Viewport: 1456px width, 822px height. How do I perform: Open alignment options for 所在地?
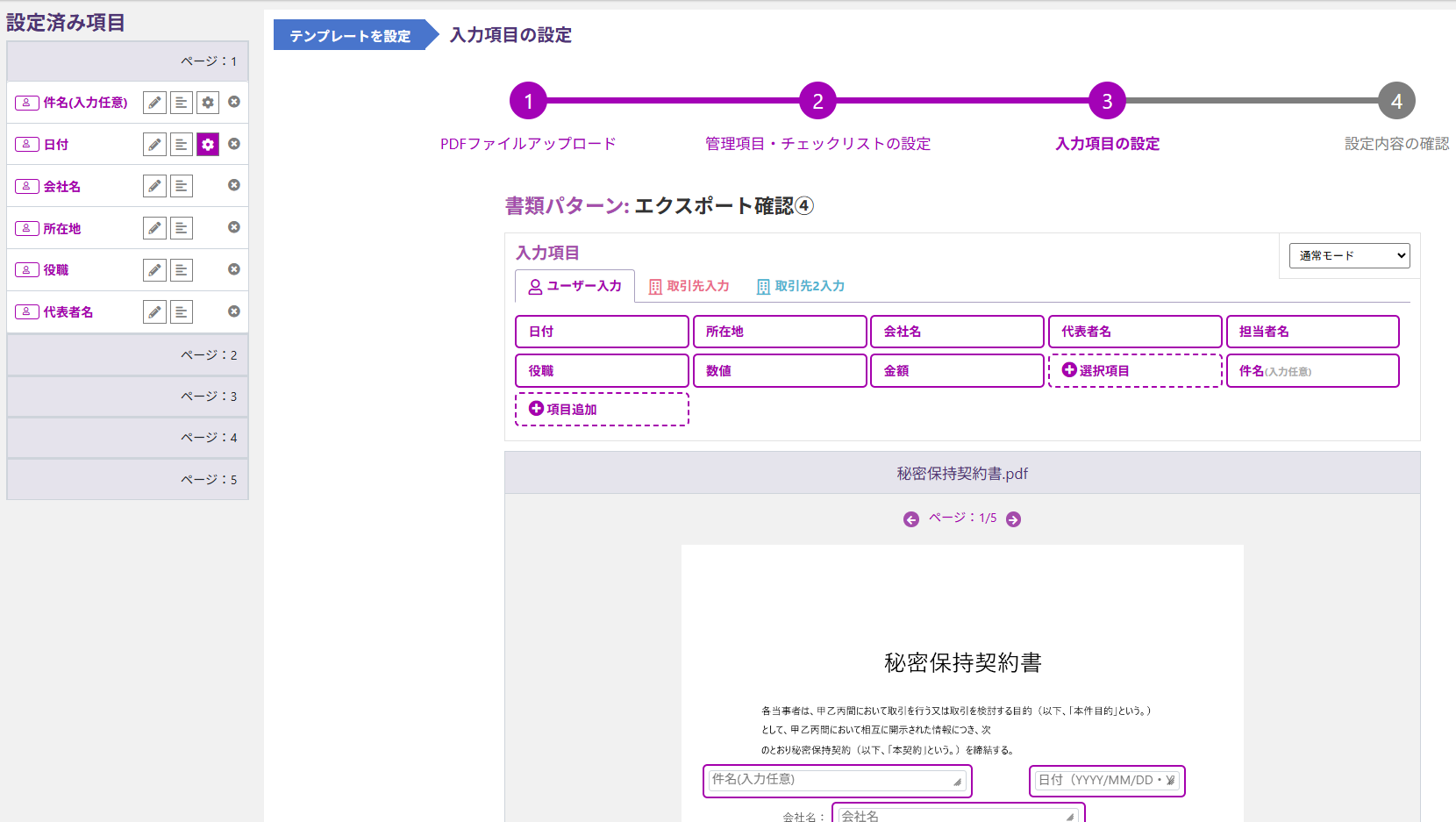point(182,228)
